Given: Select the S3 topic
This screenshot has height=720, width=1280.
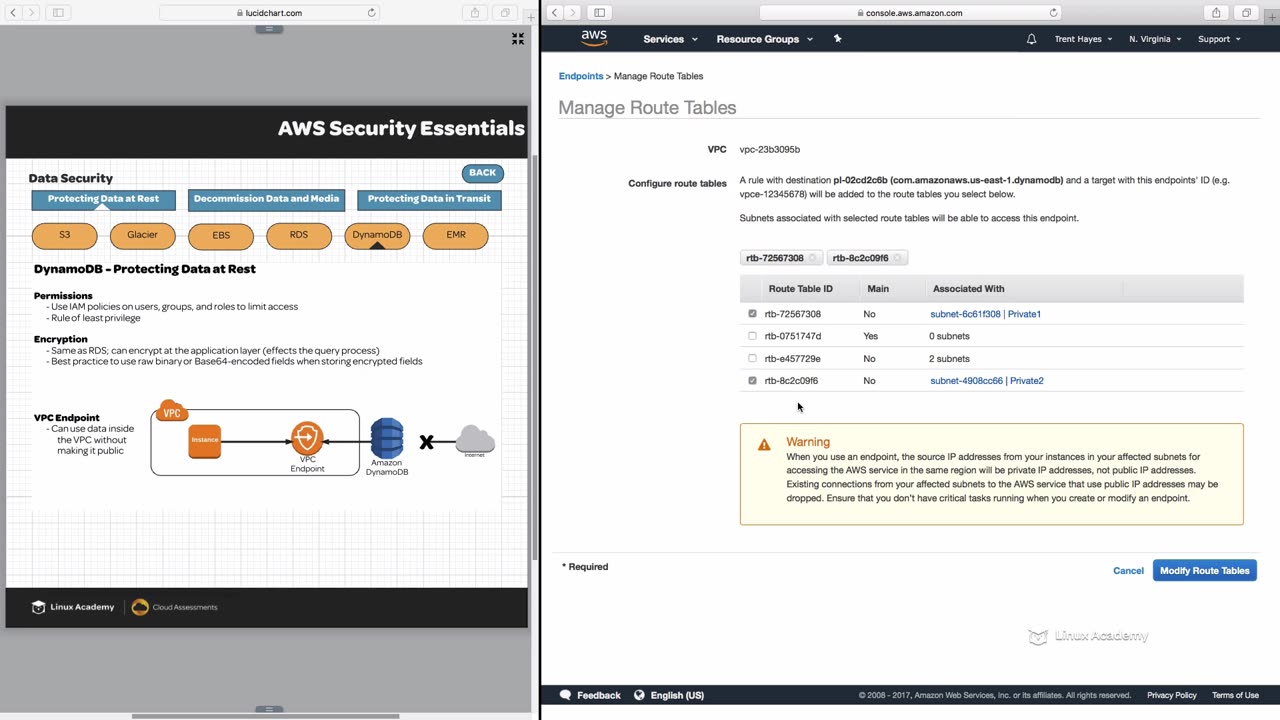Looking at the screenshot, I should (x=64, y=235).
